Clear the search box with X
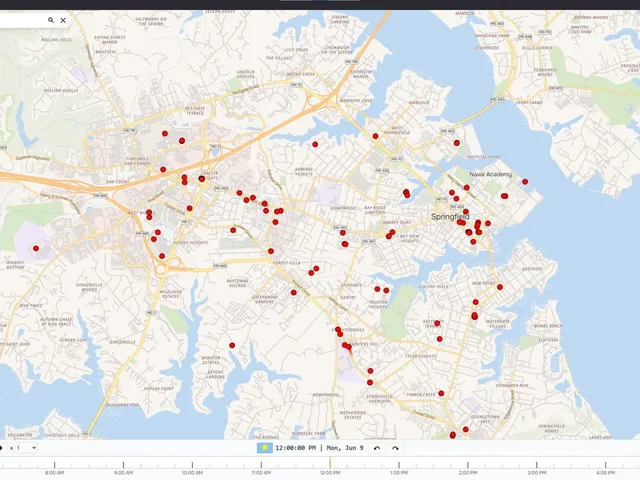The height and width of the screenshot is (480, 640). [63, 20]
